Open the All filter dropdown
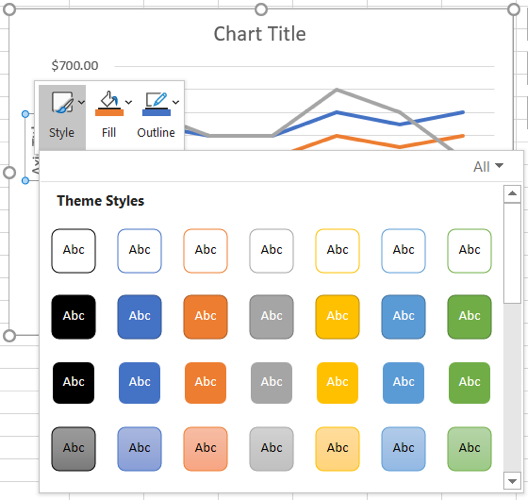 488,166
